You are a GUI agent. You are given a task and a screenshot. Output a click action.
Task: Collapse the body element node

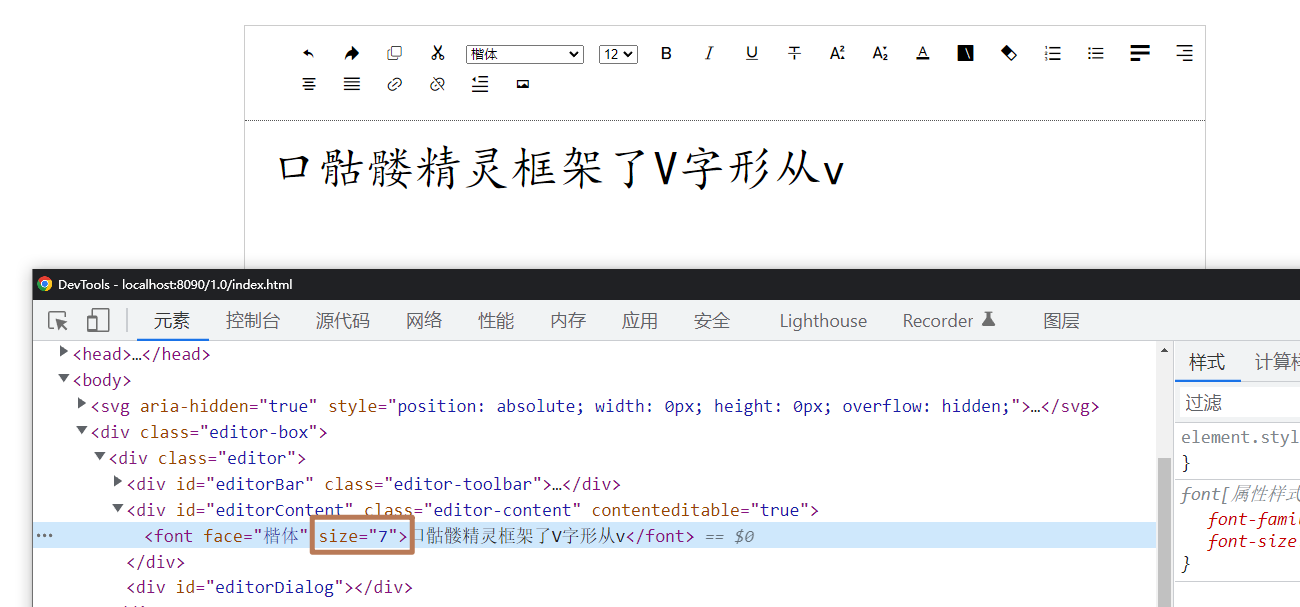pyautogui.click(x=64, y=379)
